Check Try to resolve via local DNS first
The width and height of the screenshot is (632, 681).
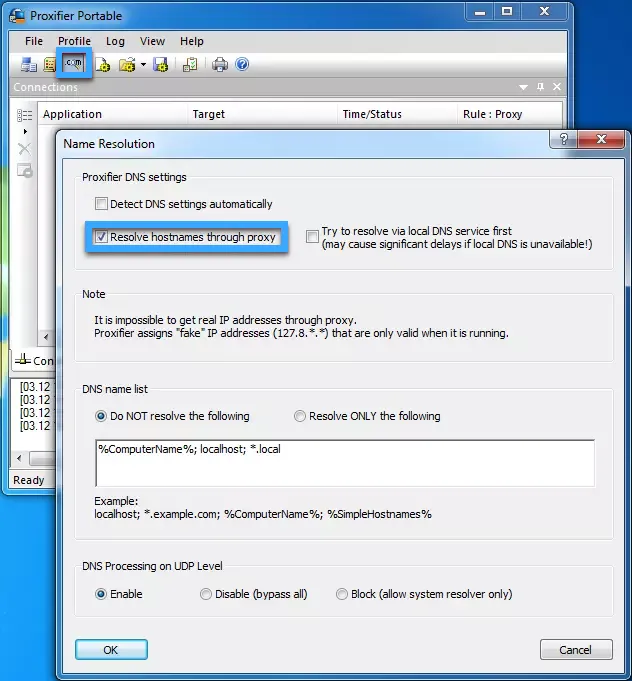[312, 237]
